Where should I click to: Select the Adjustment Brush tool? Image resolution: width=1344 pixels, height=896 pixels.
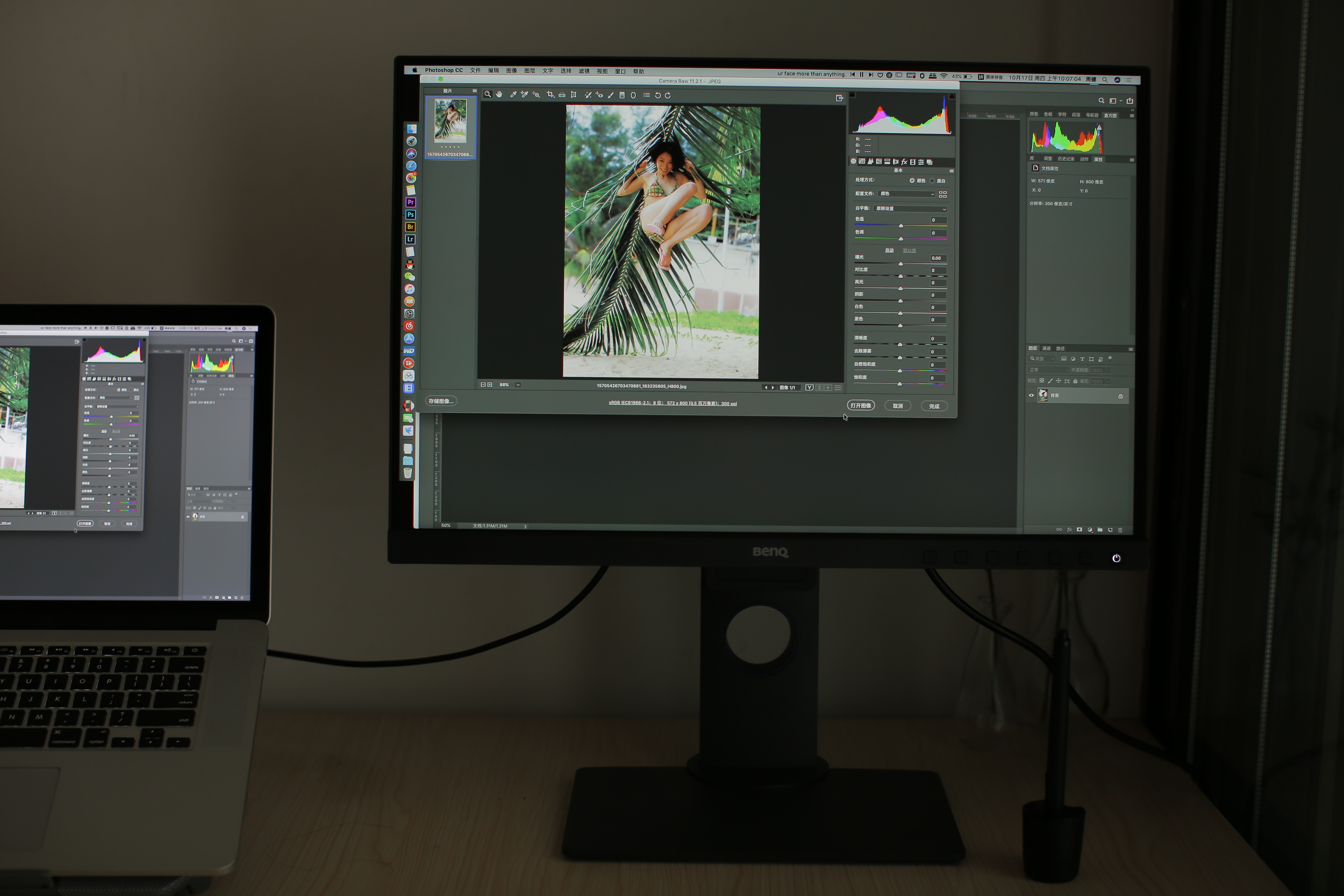(611, 95)
